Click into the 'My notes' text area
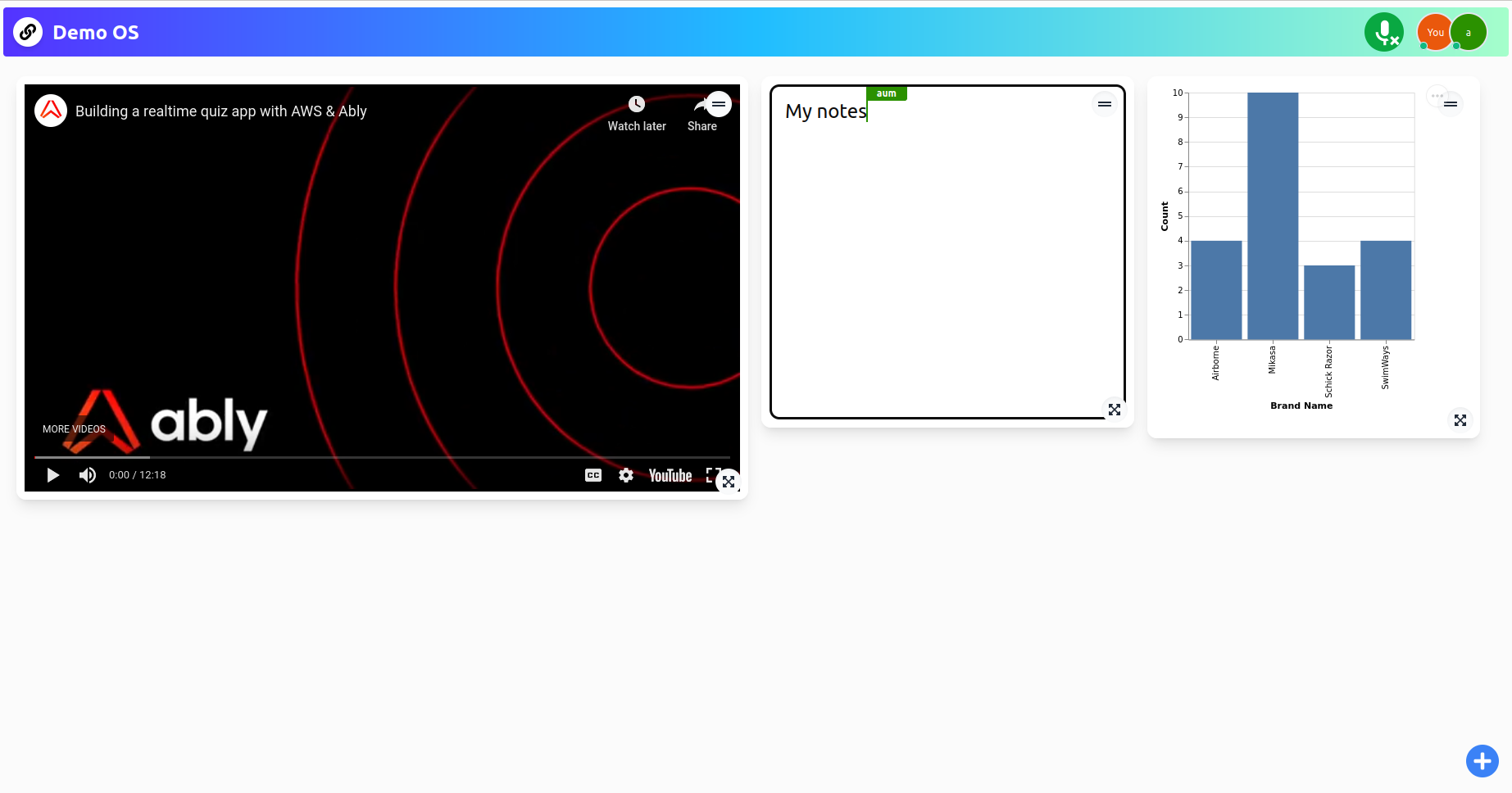 click(947, 252)
